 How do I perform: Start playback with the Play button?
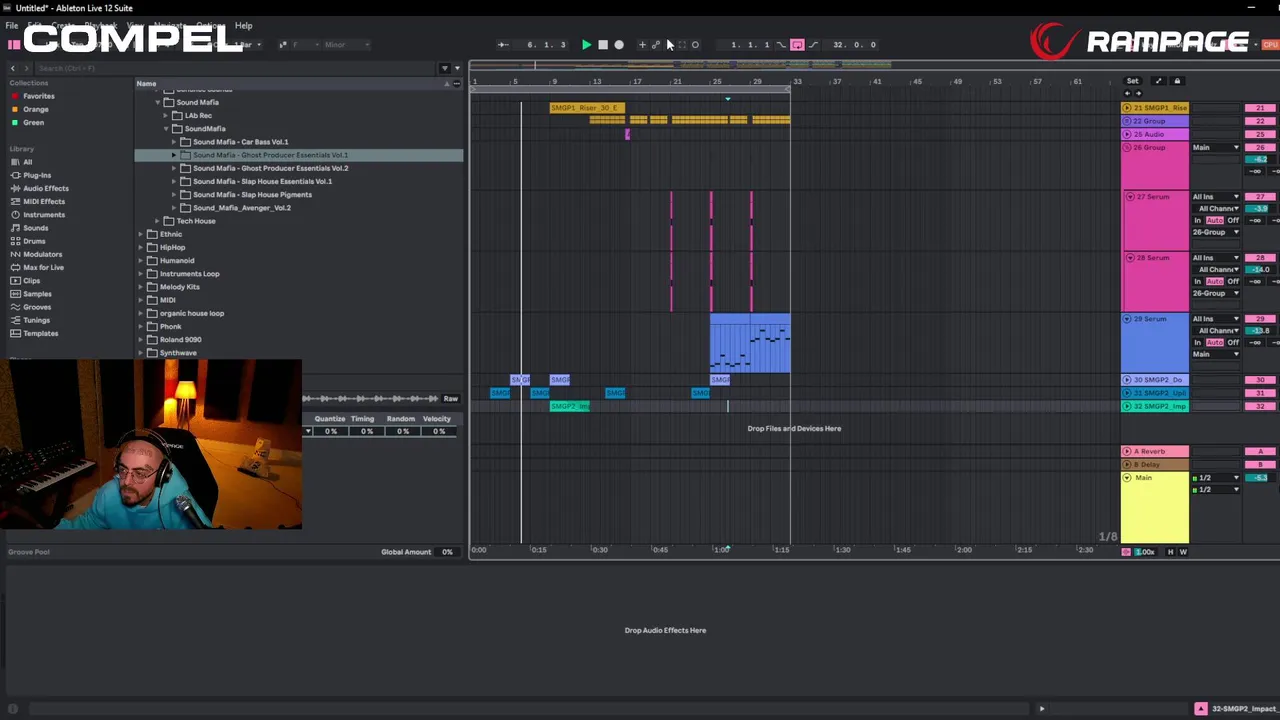pos(586,45)
